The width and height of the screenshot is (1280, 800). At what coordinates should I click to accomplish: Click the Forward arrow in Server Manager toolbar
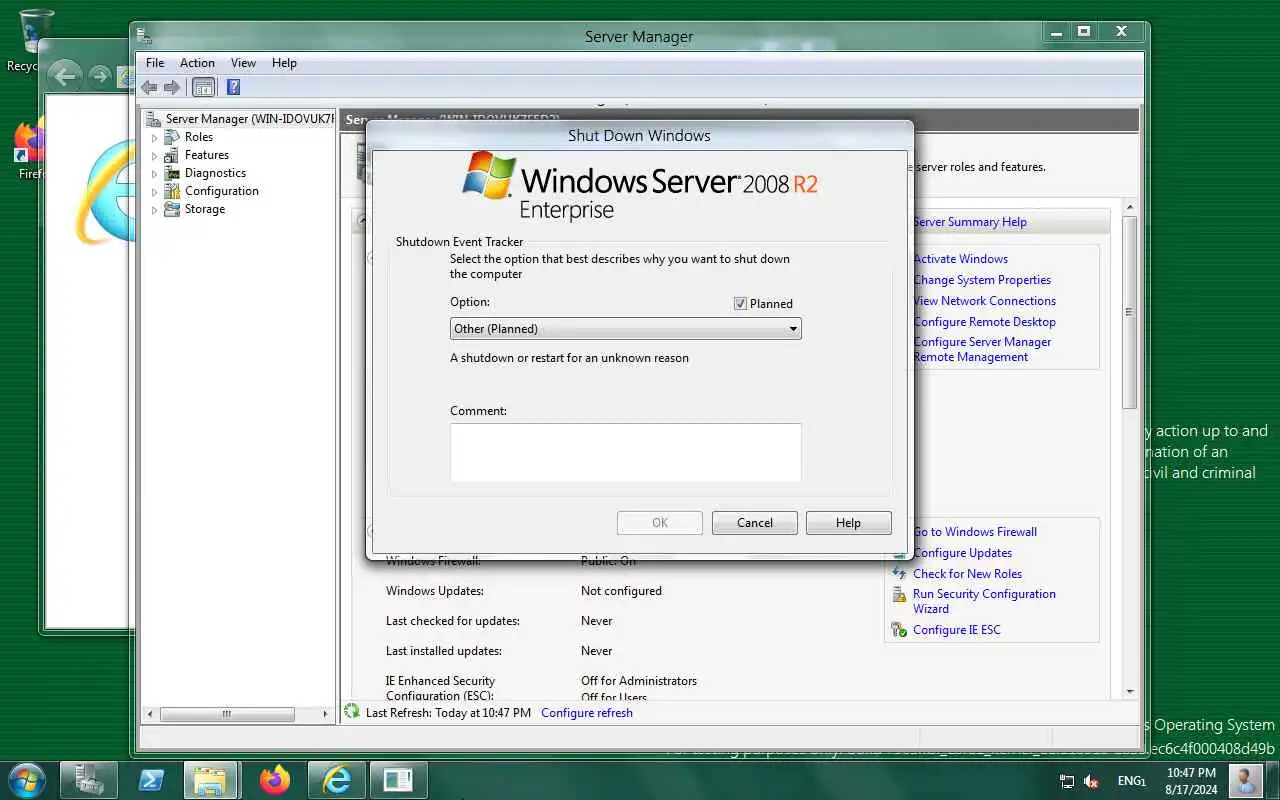click(x=172, y=88)
